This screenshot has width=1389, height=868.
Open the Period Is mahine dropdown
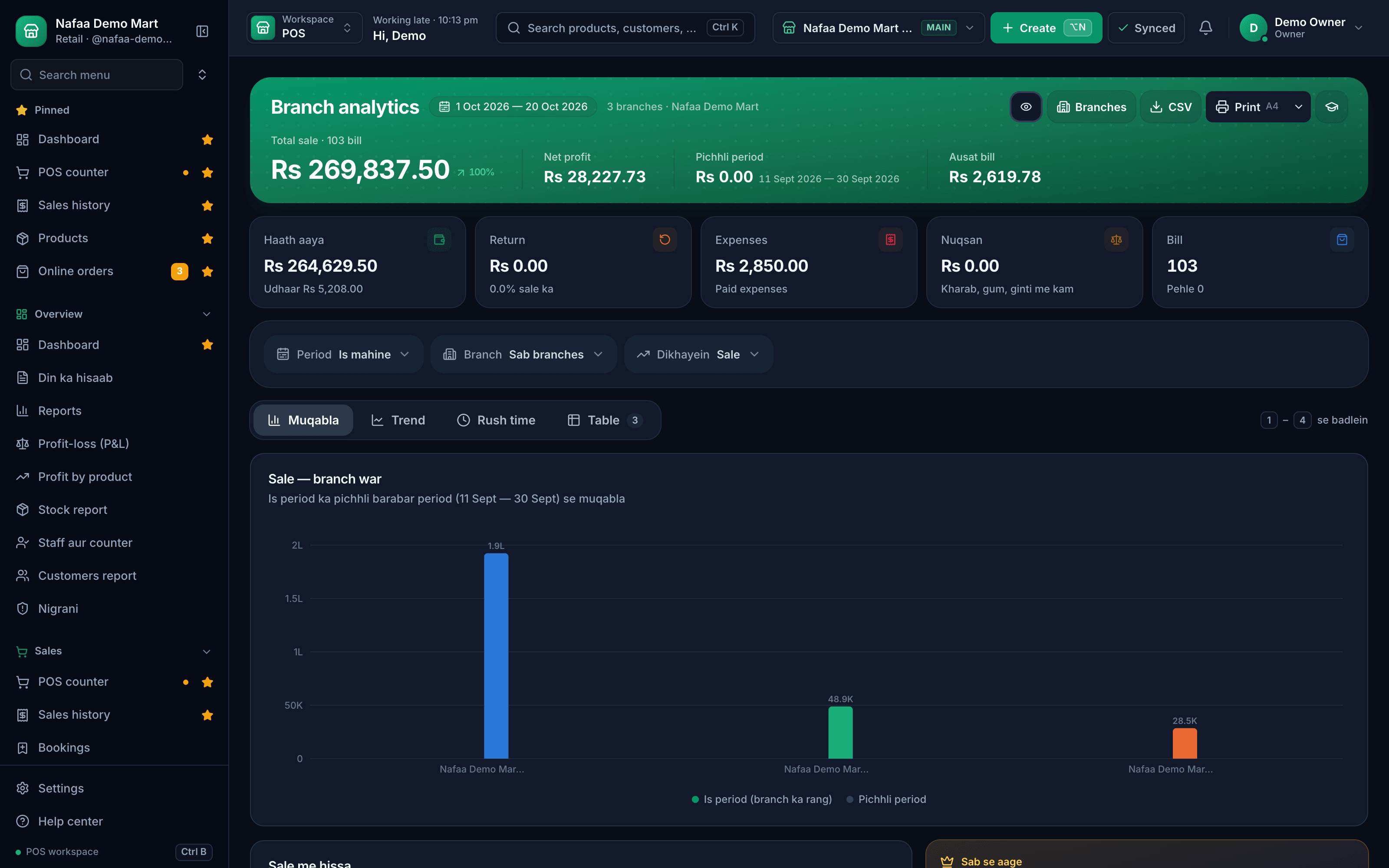(x=343, y=354)
